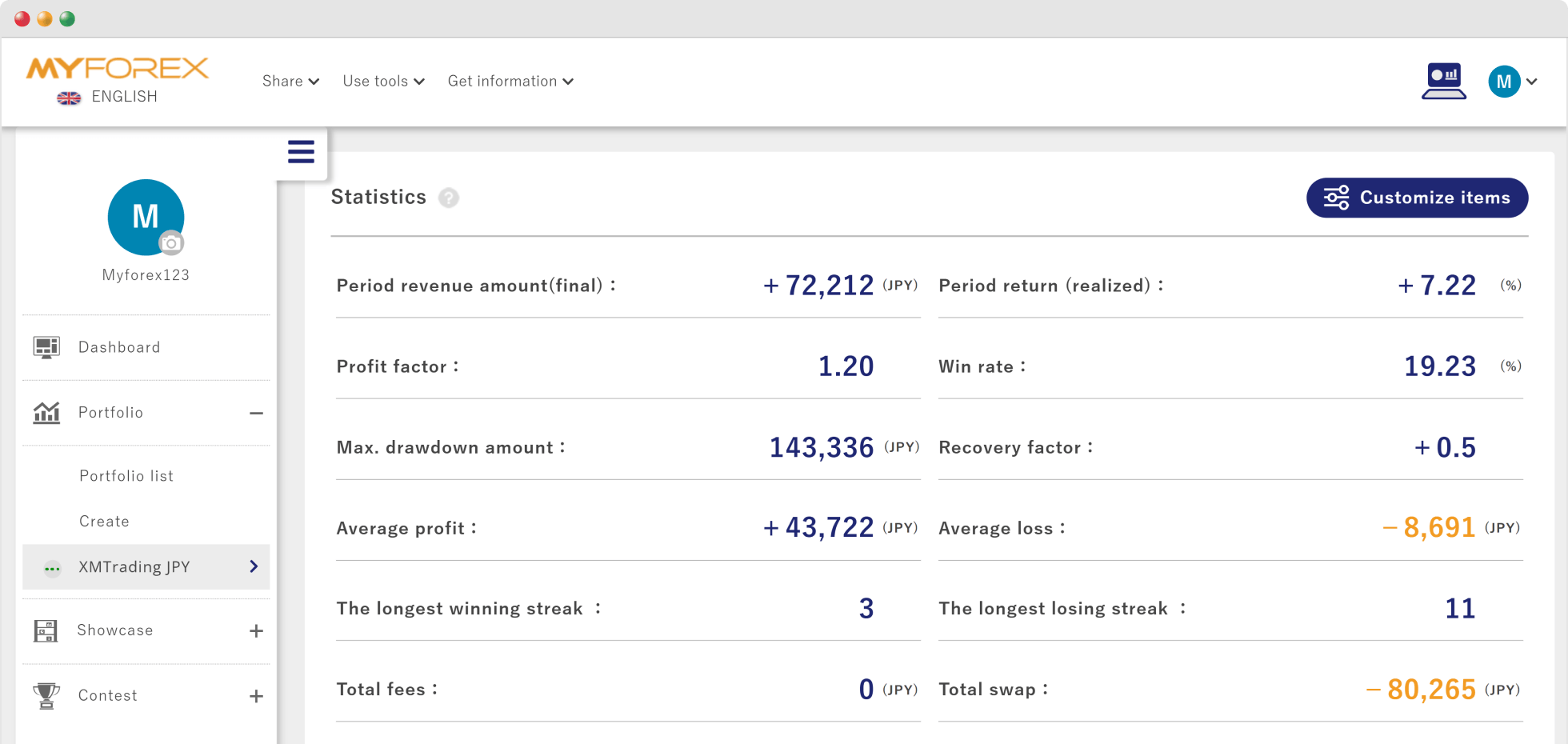Expand the Contest section with plus
The image size is (1568, 744).
click(256, 697)
